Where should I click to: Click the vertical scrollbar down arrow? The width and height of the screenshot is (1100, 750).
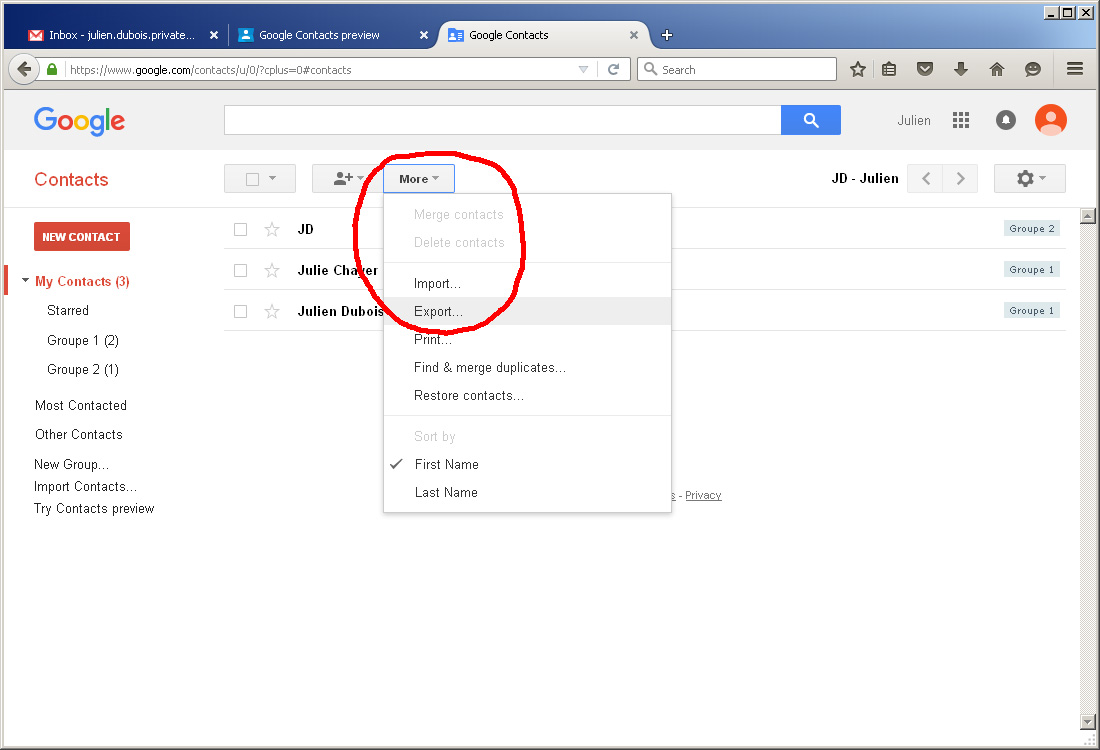[1088, 722]
